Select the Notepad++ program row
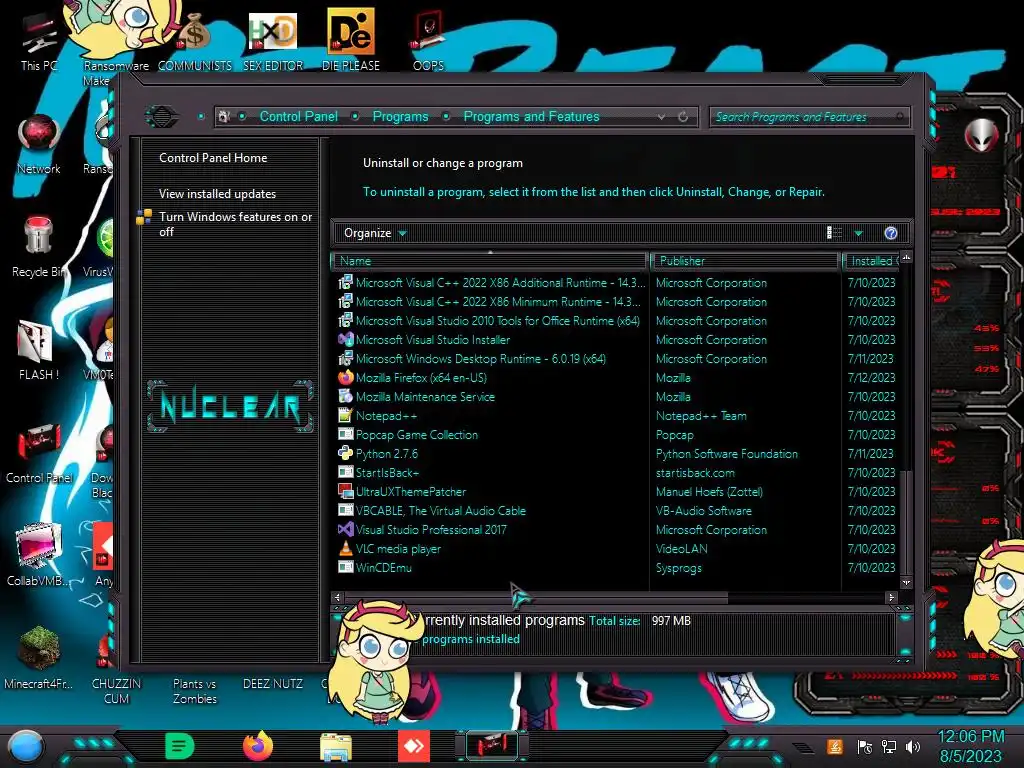The width and height of the screenshot is (1024, 768). pos(616,416)
